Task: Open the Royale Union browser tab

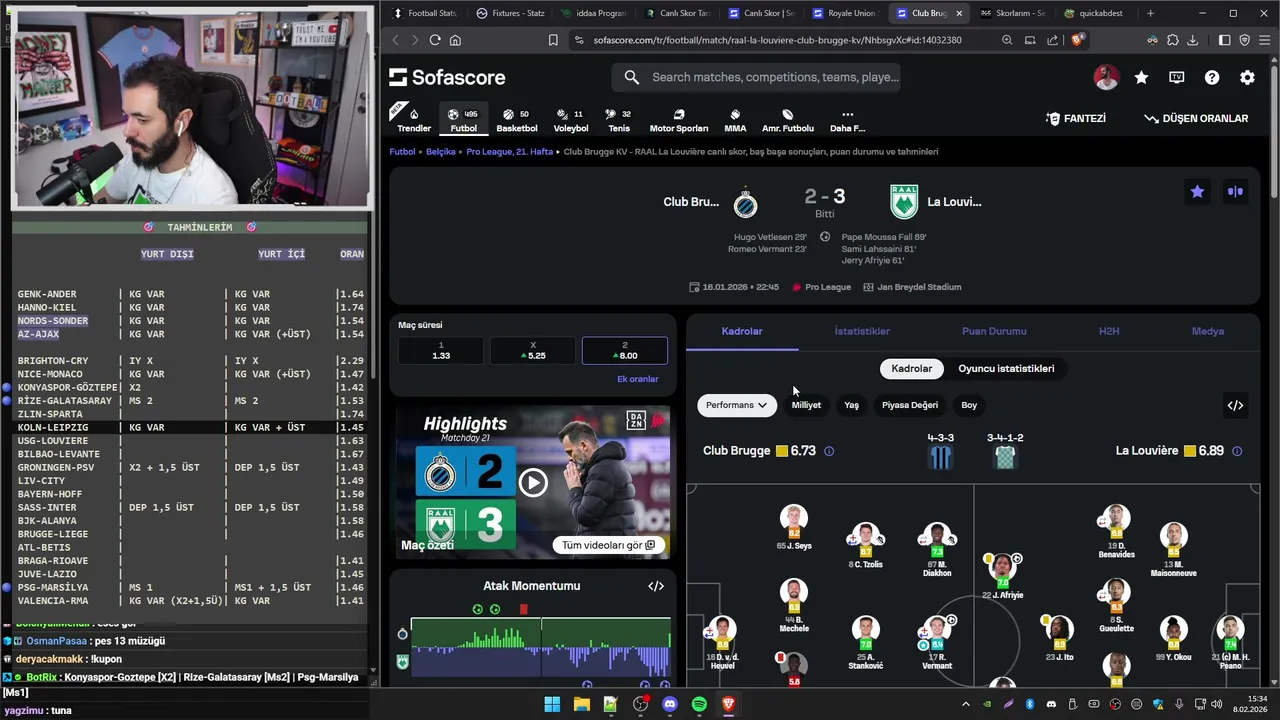Action: click(x=843, y=13)
